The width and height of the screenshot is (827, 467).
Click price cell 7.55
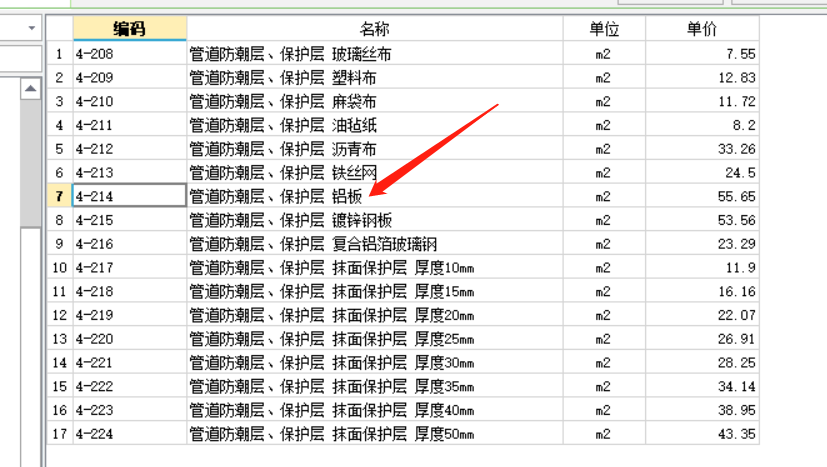coord(703,54)
